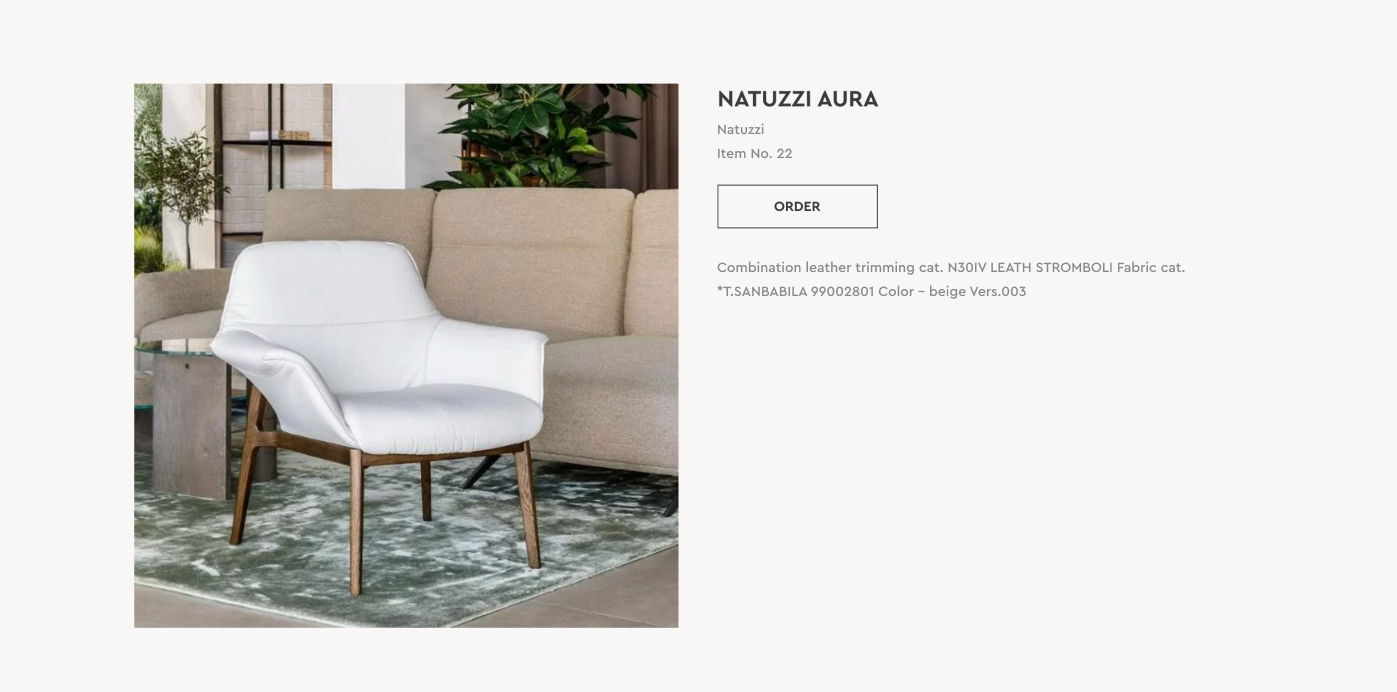Click the small olive tree in photo
The image size is (1397, 692).
coord(180,180)
